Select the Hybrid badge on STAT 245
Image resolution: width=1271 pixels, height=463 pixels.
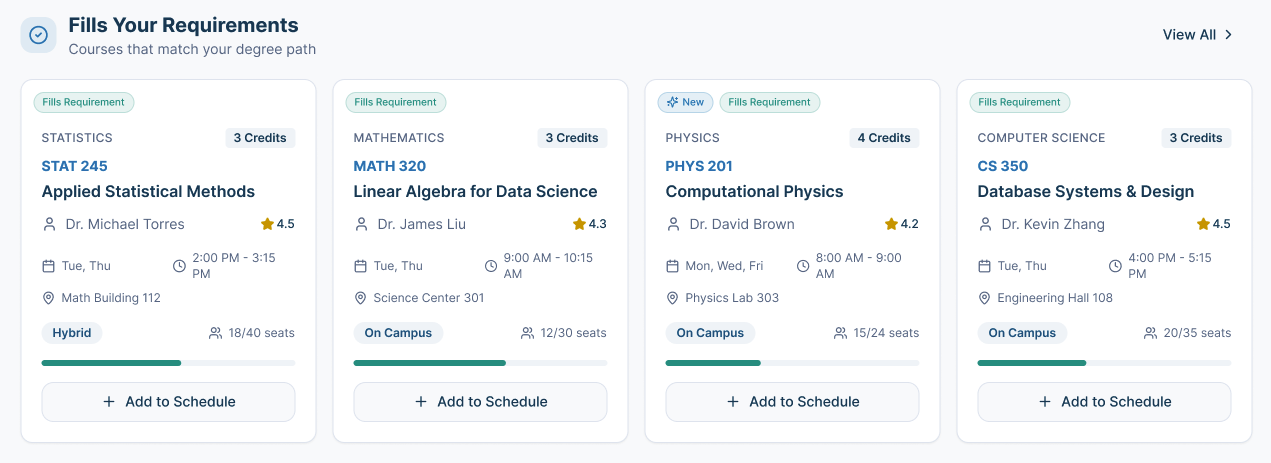(x=72, y=333)
